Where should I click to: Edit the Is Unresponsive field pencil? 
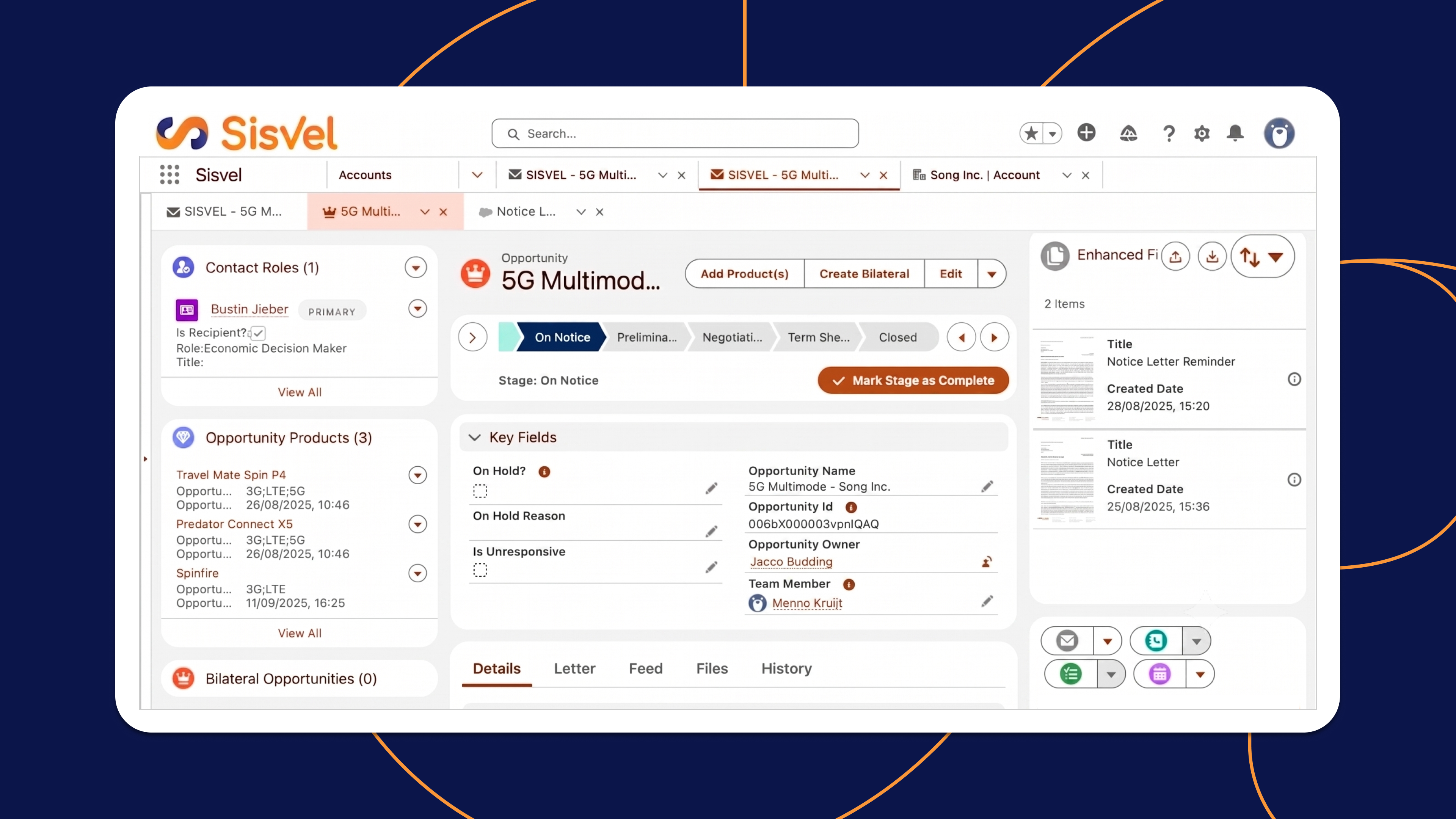point(711,567)
